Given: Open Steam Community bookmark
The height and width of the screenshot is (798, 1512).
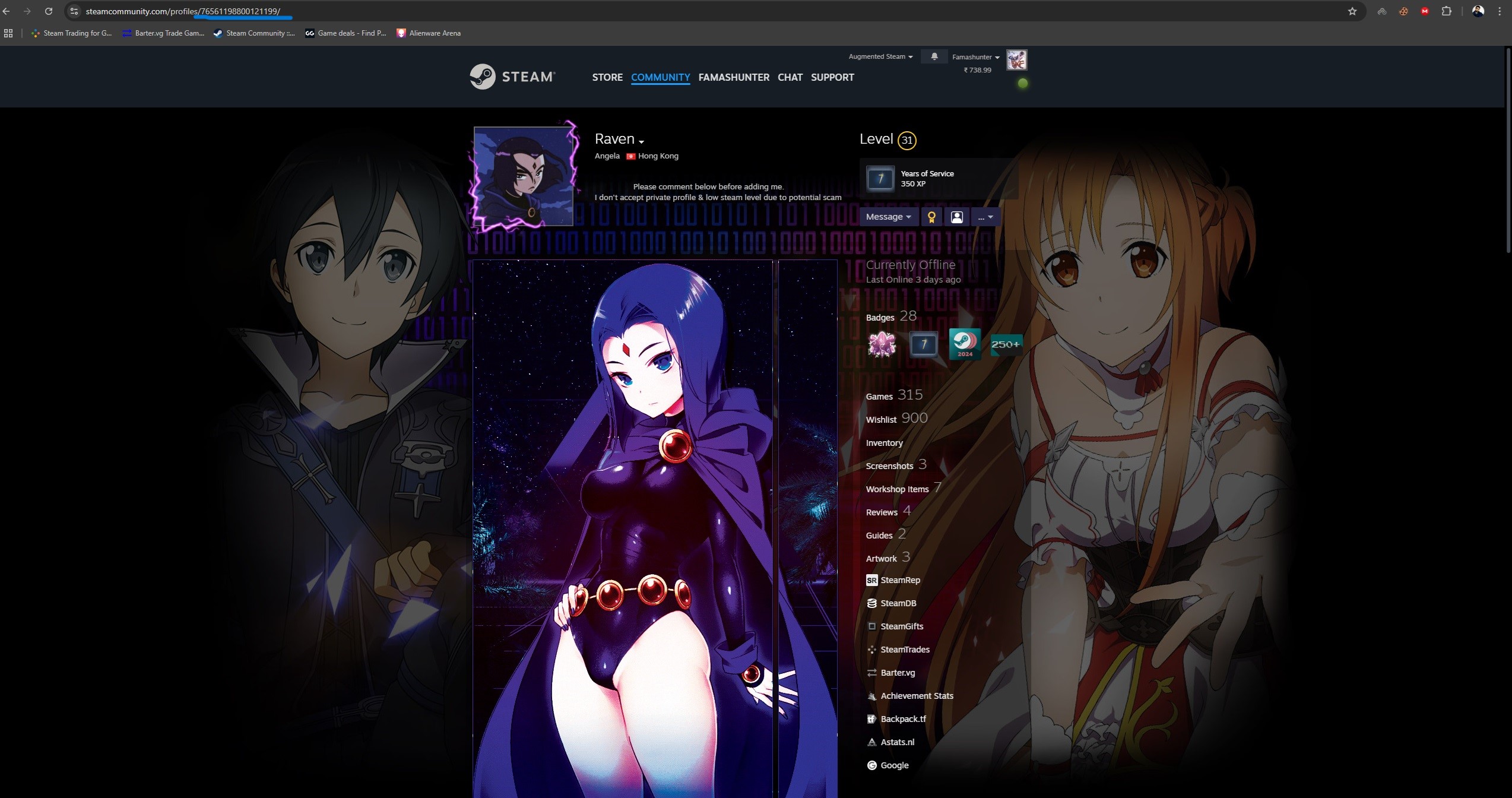Looking at the screenshot, I should point(254,33).
